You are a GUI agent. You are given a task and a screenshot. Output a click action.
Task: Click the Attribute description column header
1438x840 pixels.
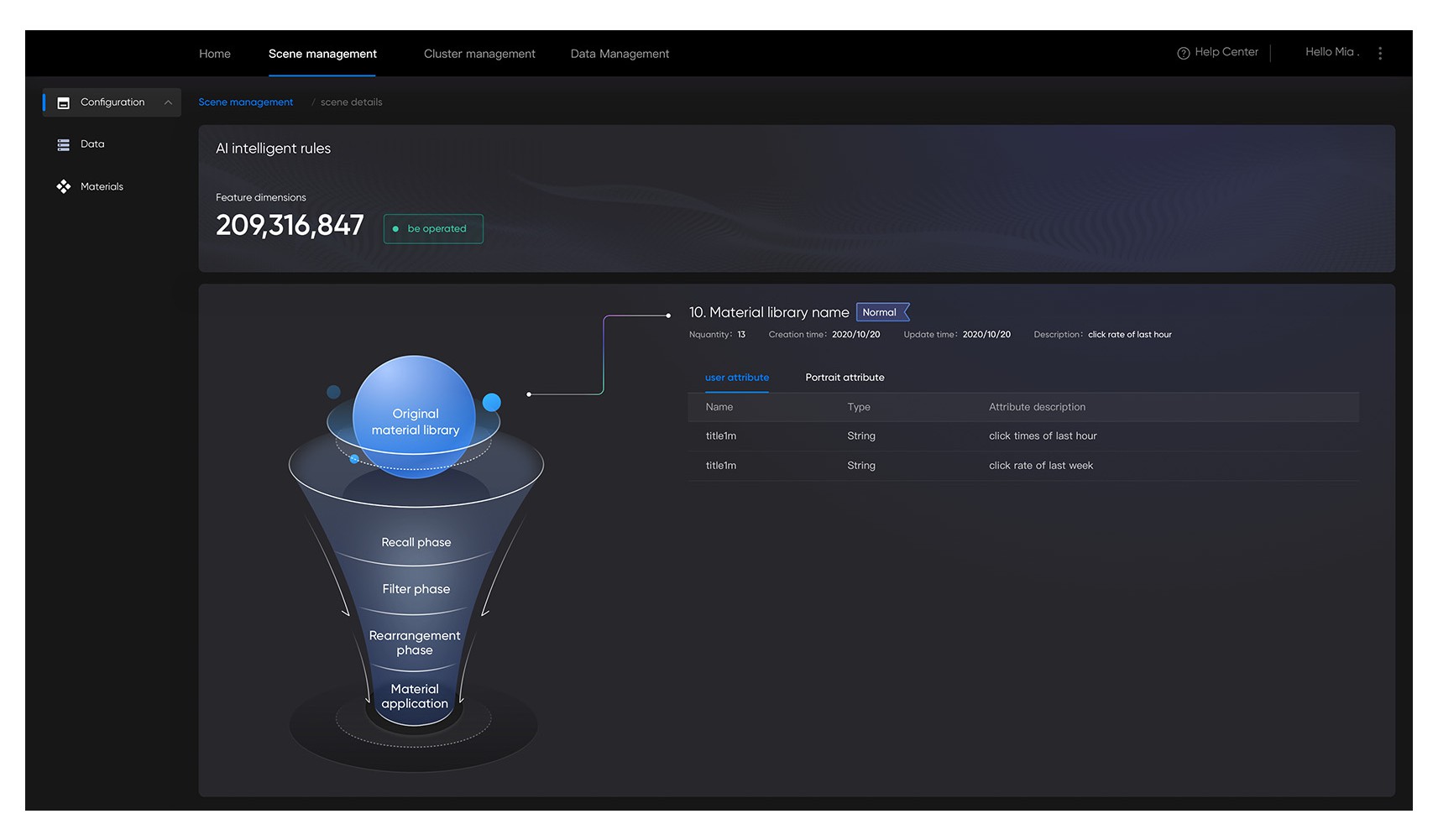pos(1037,407)
